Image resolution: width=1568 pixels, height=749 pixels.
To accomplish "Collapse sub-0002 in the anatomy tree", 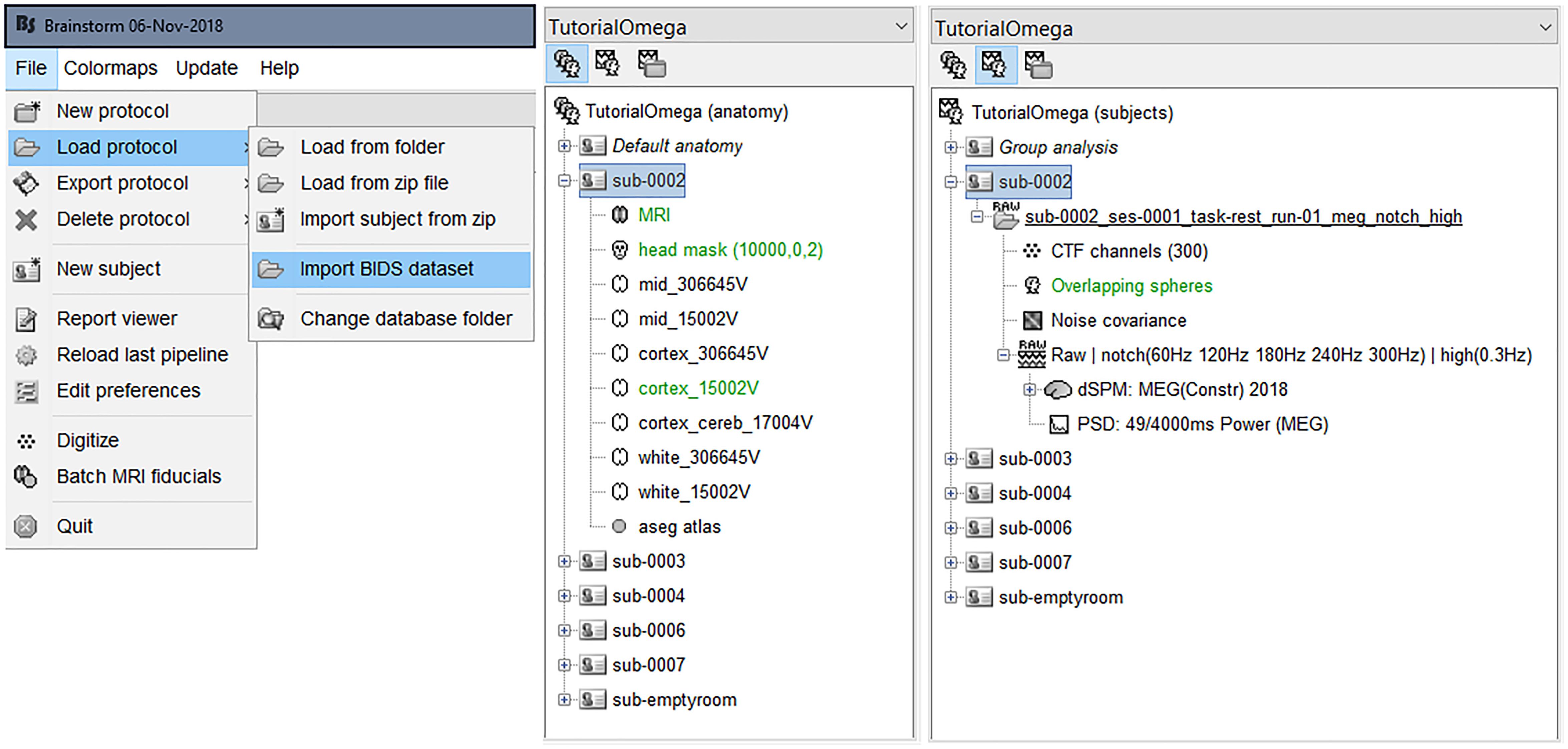I will pyautogui.click(x=564, y=181).
